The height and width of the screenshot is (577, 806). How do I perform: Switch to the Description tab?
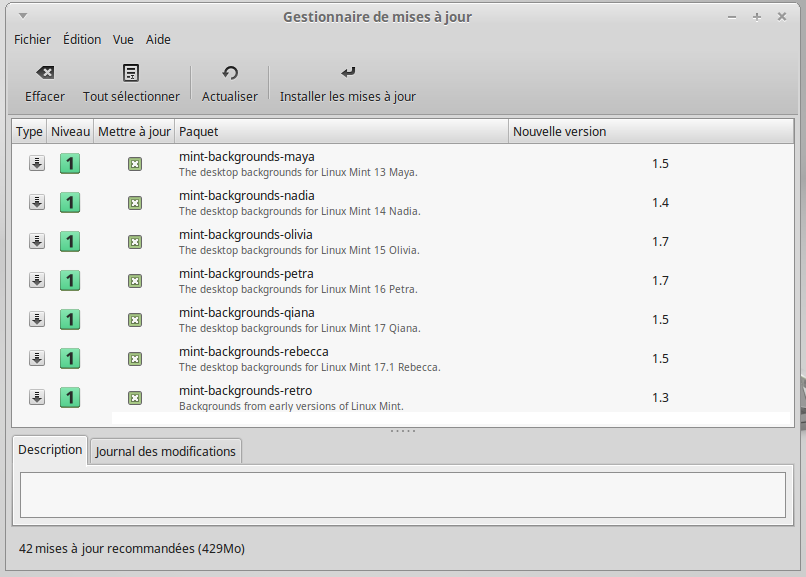tap(50, 450)
